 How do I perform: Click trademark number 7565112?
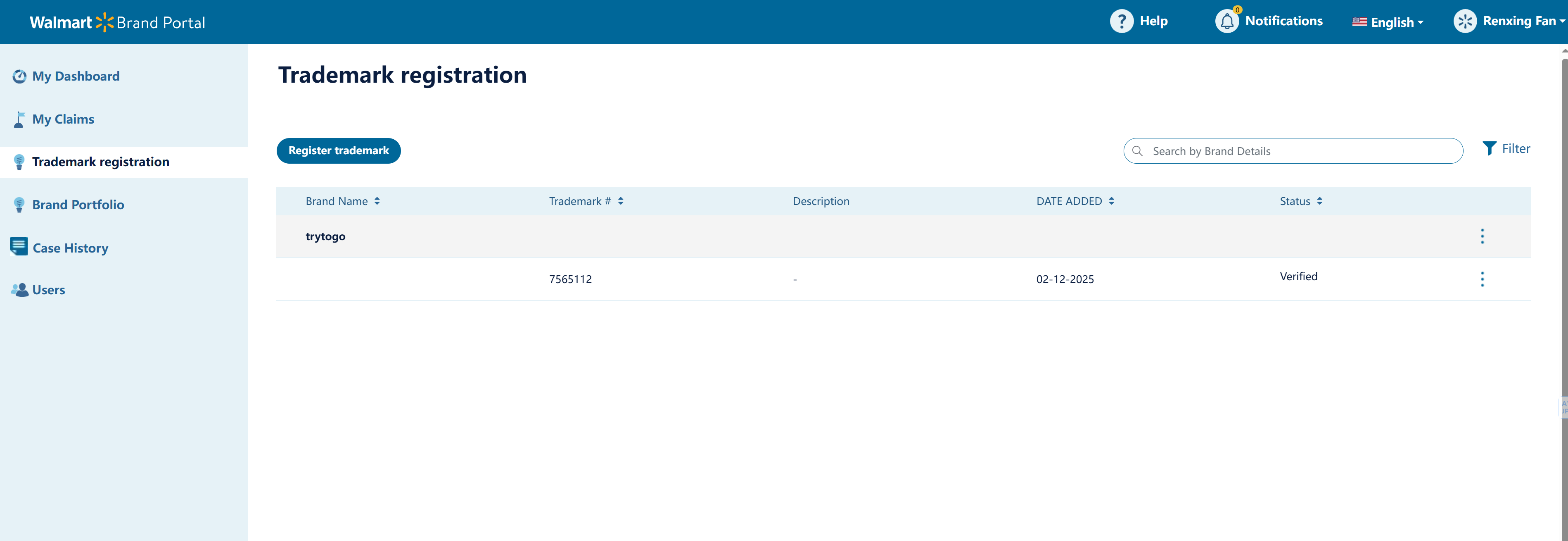(570, 279)
